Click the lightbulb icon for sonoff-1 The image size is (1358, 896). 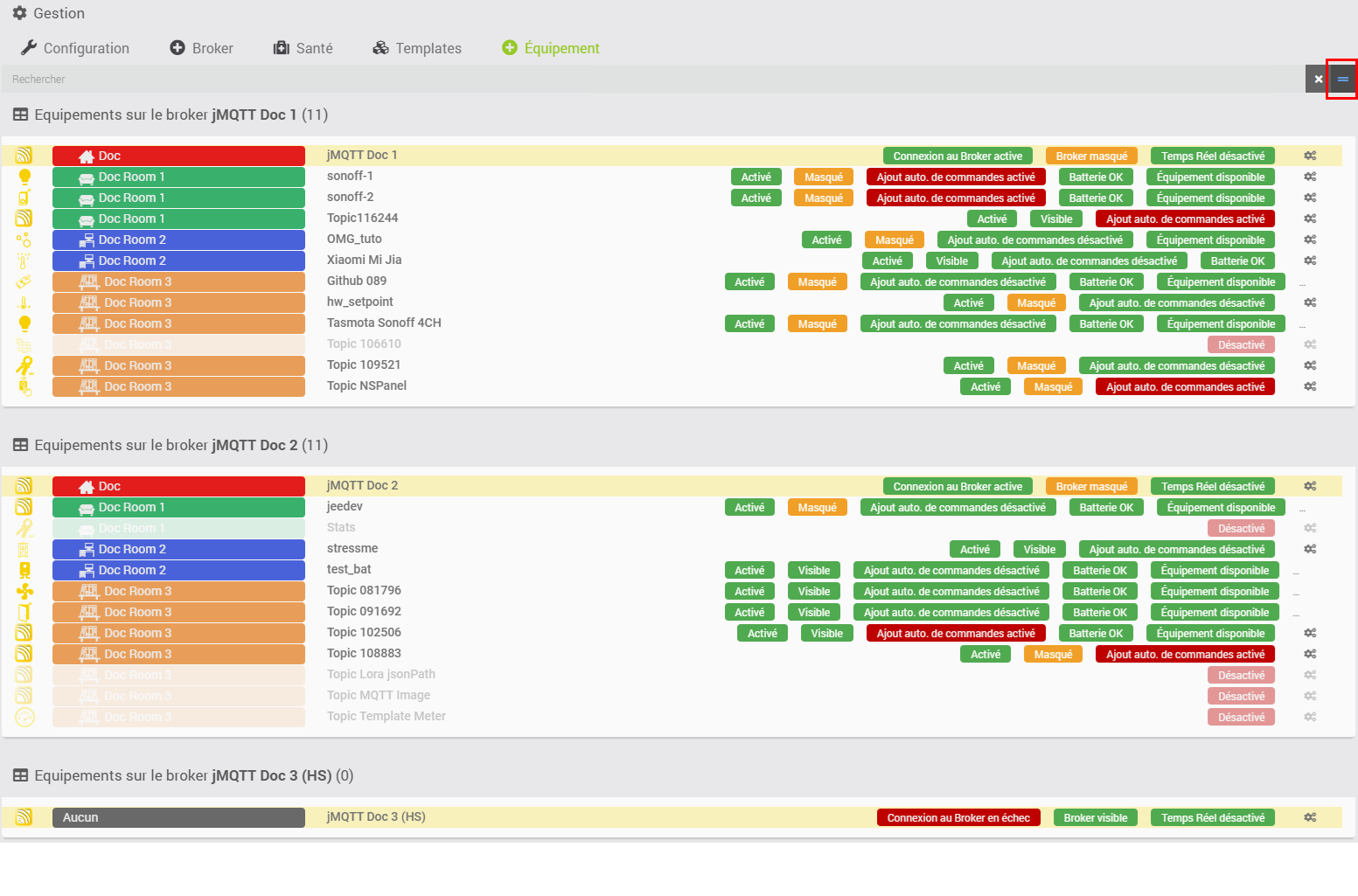point(24,177)
